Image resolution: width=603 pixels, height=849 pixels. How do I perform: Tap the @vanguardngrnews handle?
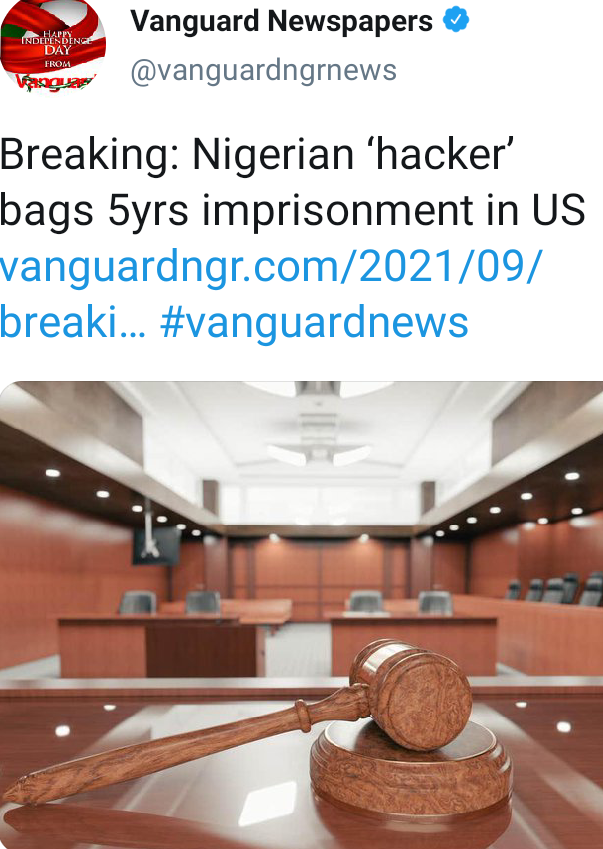coord(264,70)
